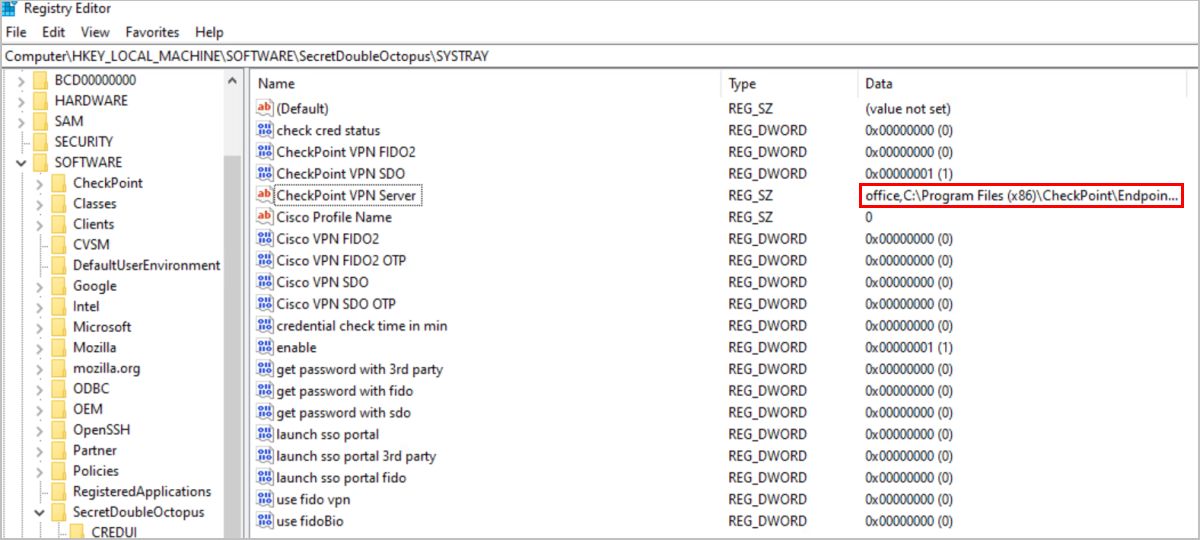Open the Favorites menu
Screen dimensions: 1200x540
(152, 32)
